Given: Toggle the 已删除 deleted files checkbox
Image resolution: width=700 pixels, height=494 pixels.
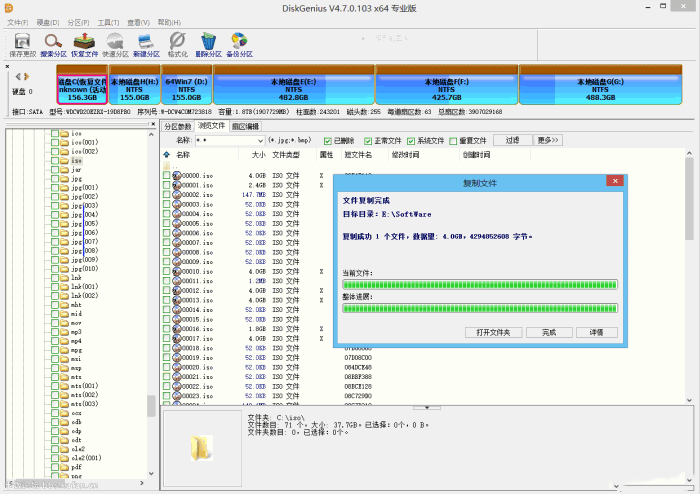Looking at the screenshot, I should [x=327, y=141].
